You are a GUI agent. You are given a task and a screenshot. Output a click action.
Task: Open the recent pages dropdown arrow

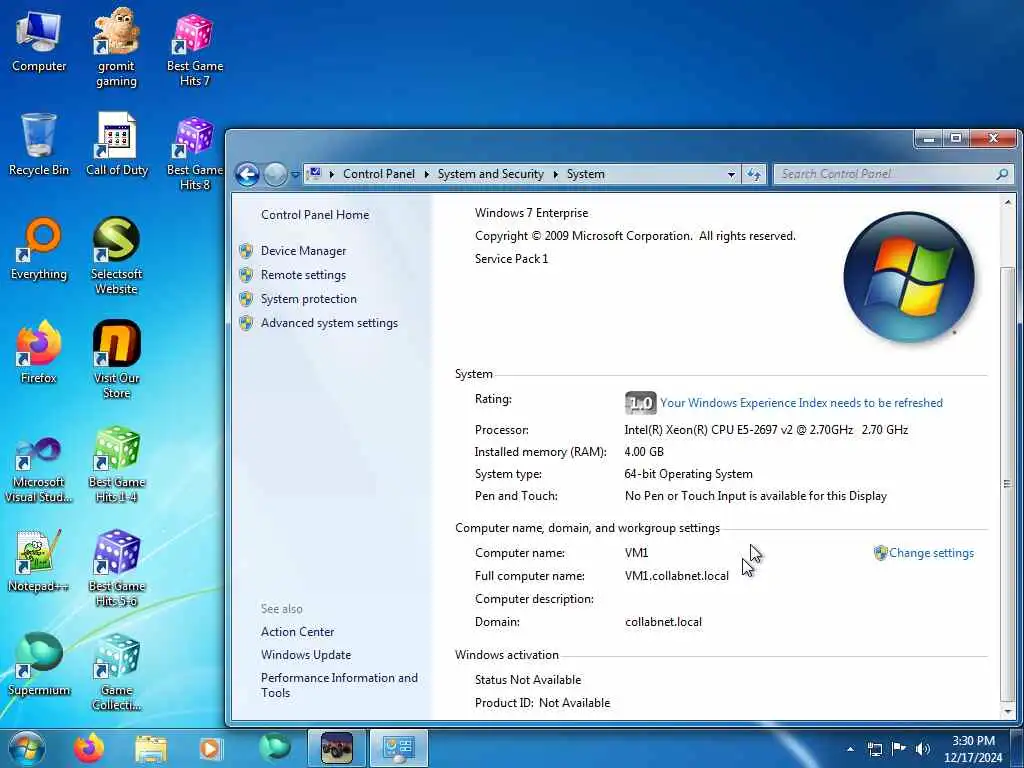click(295, 174)
